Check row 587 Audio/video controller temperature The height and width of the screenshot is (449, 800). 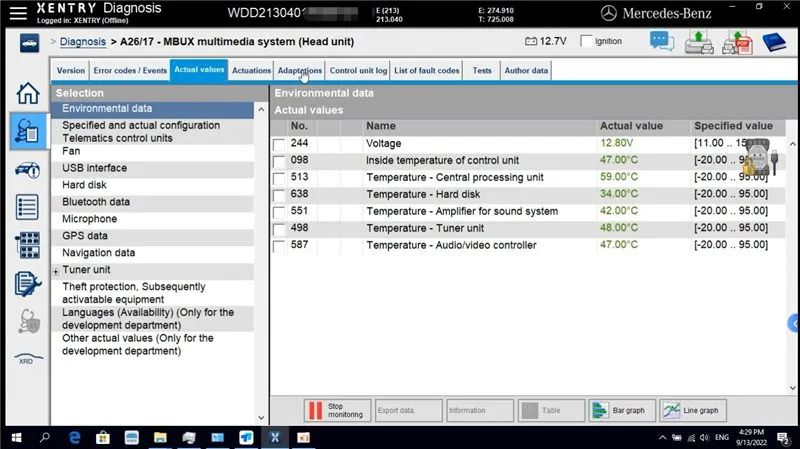tap(279, 246)
